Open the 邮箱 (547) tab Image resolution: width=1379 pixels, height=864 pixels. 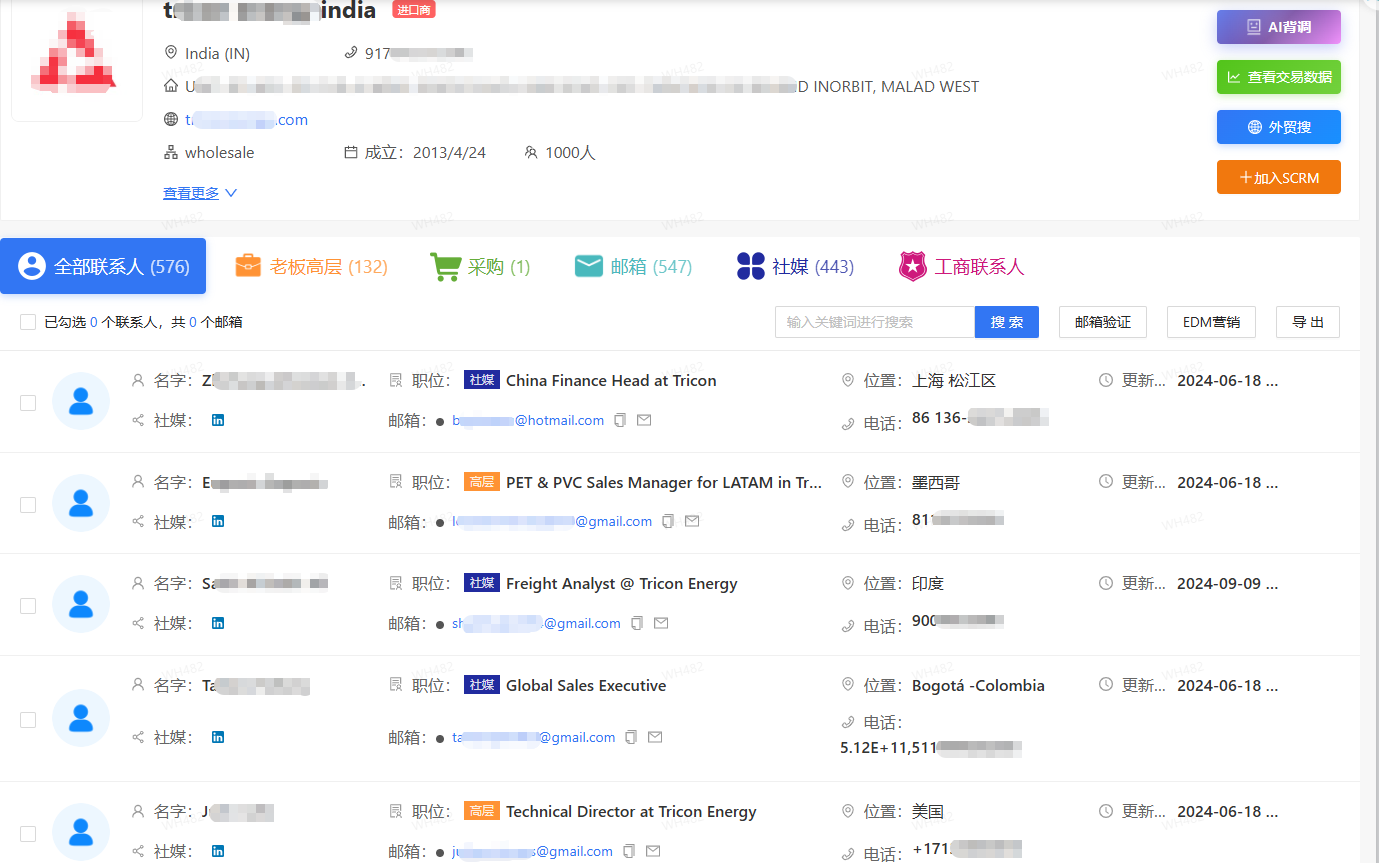pos(633,266)
